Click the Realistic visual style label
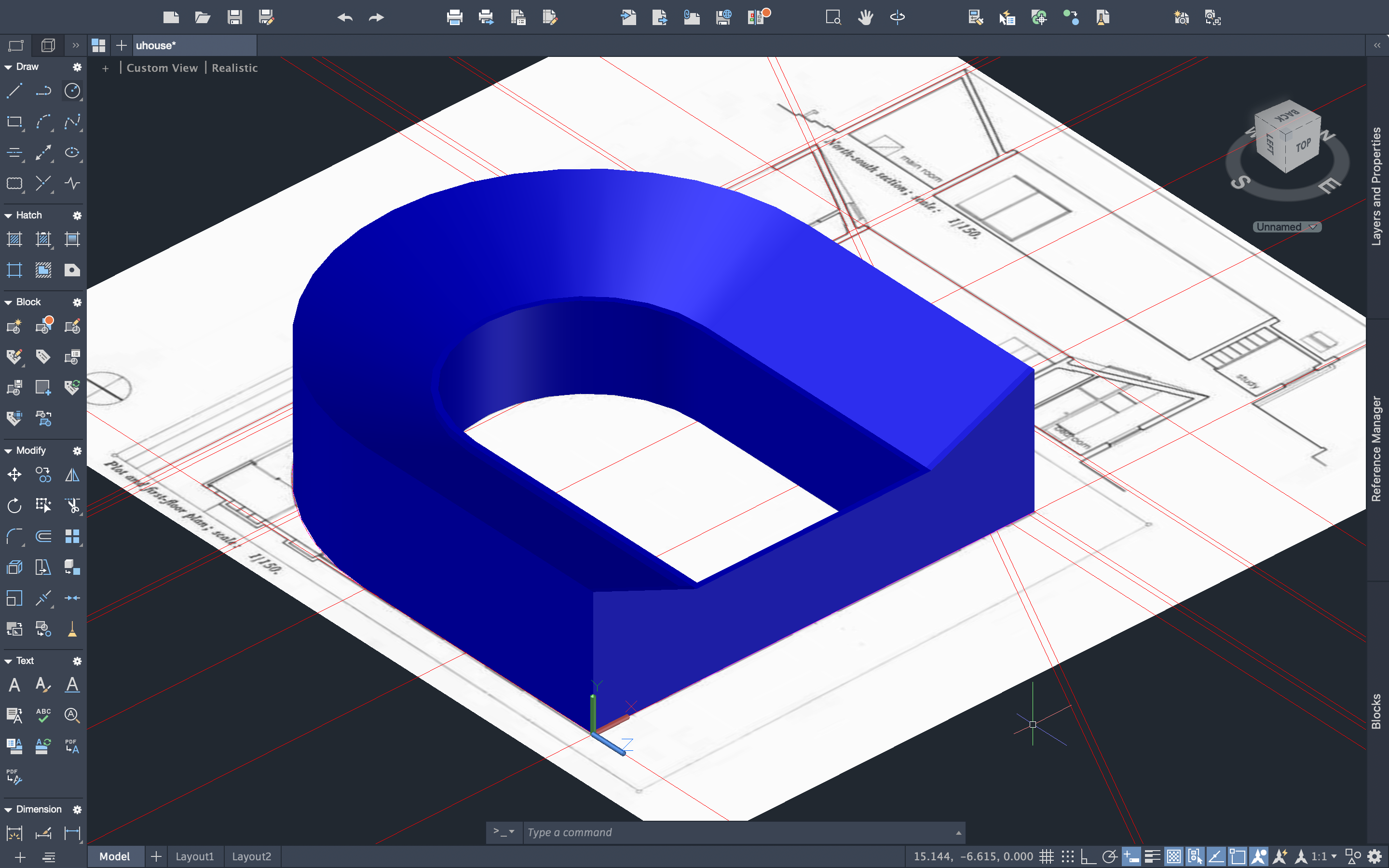 click(235, 68)
